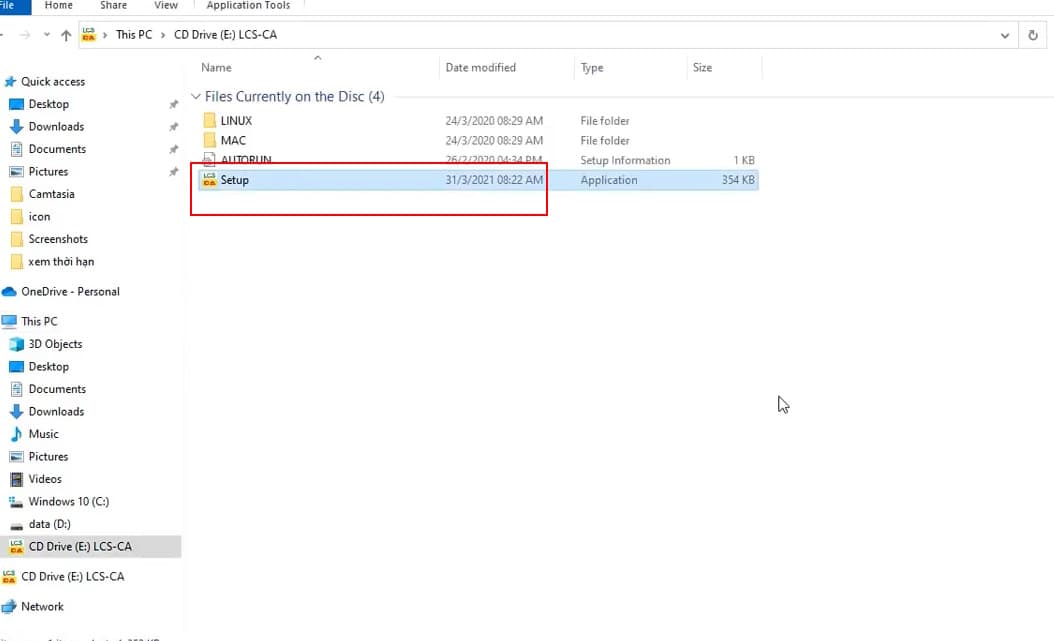Switch to the Share ribbon tab
This screenshot has width=1054, height=641.
pyautogui.click(x=113, y=6)
